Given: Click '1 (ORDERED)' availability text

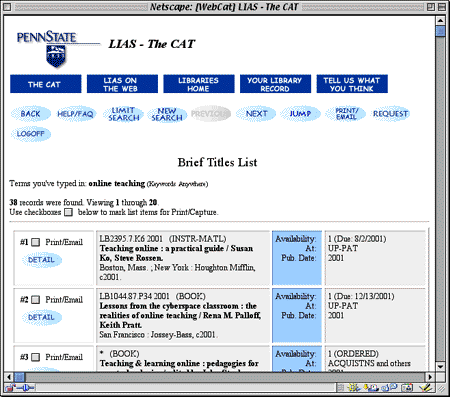Looking at the screenshot, I should pos(353,354).
